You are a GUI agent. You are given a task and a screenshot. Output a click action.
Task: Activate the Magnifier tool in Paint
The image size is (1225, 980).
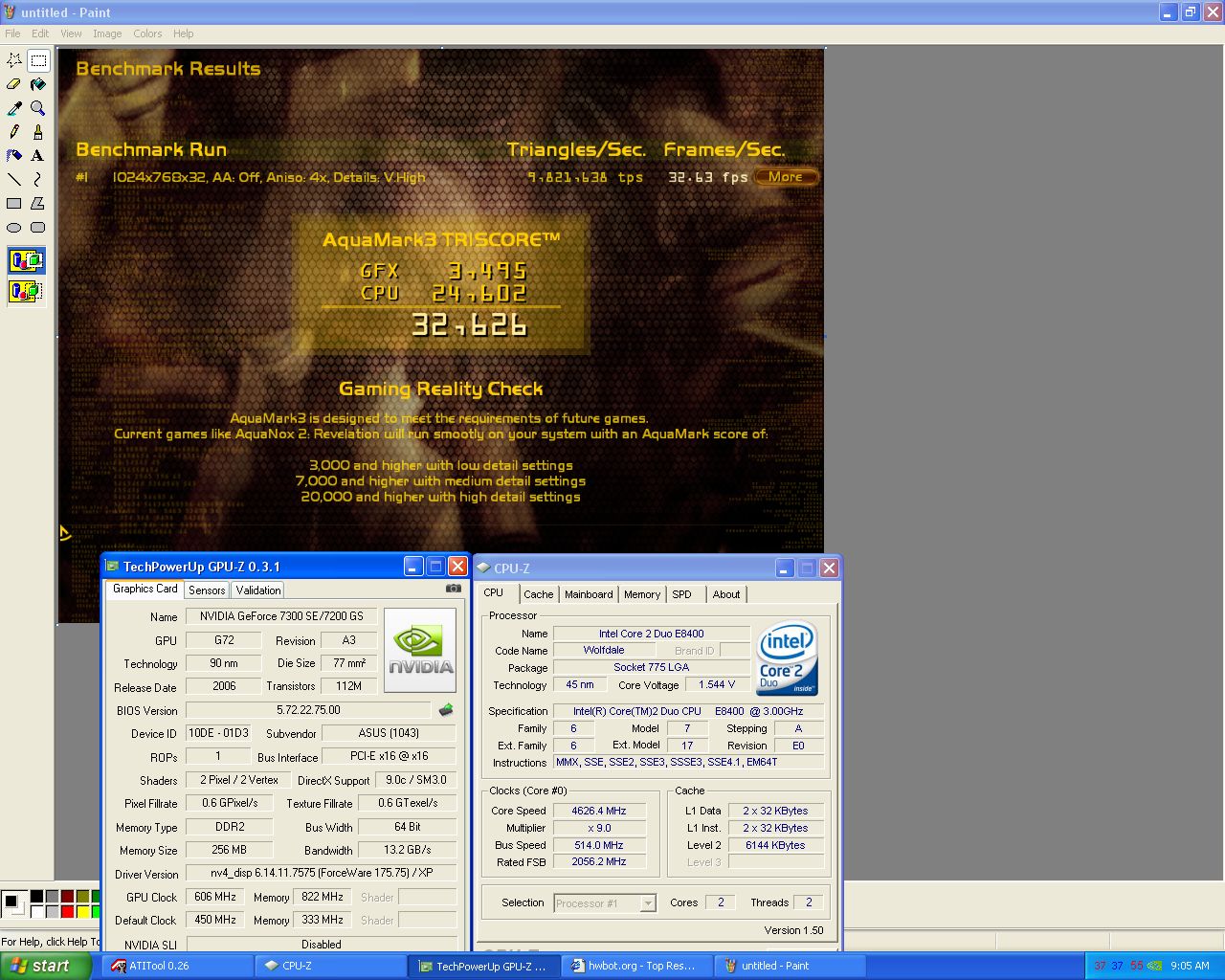pos(38,108)
